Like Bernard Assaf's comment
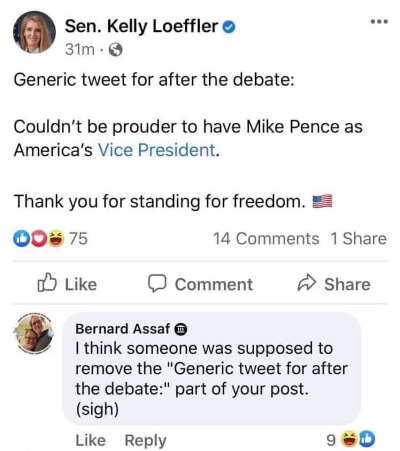This screenshot has height=451, width=400. coord(91,440)
